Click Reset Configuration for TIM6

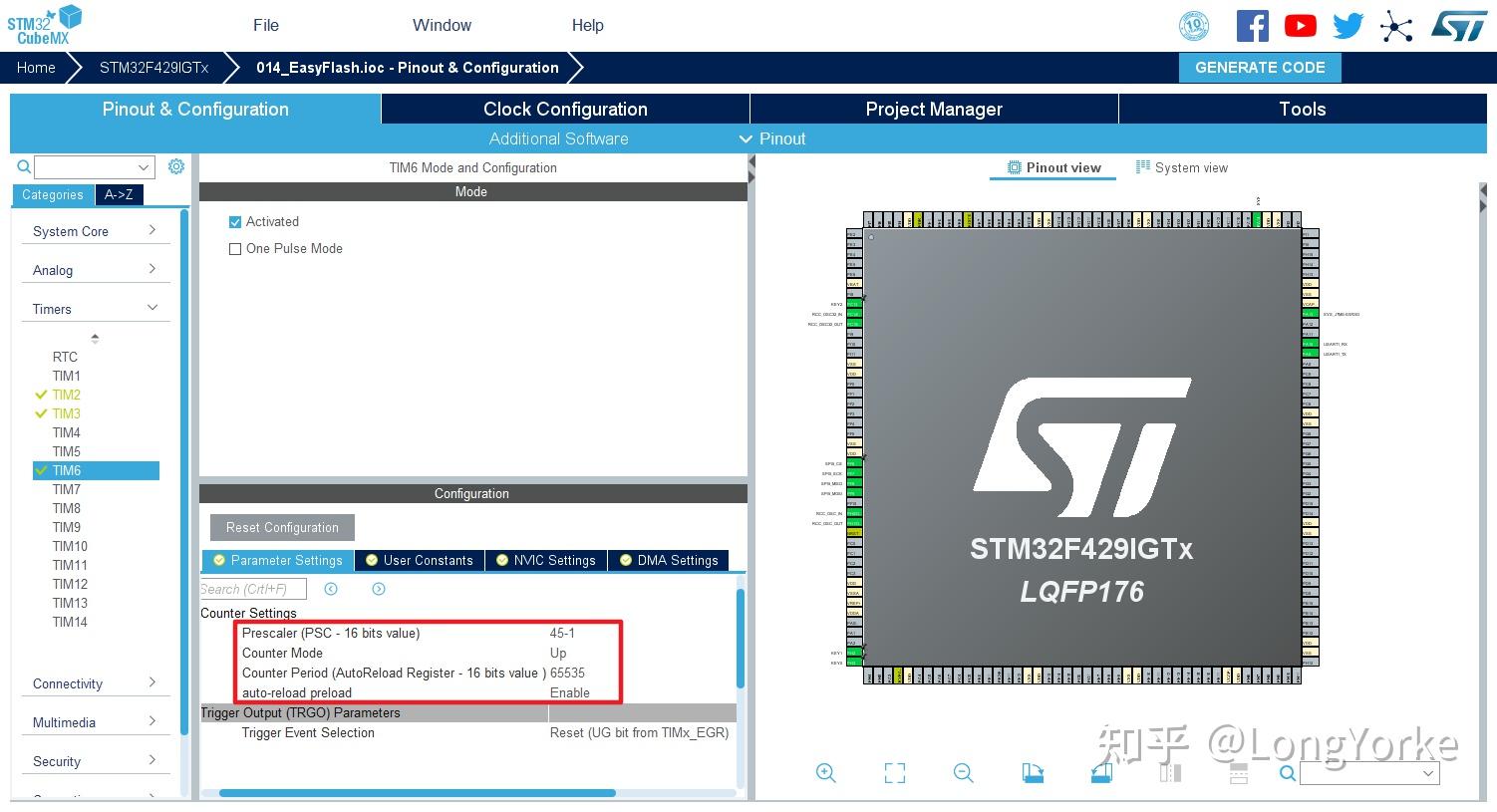coord(281,527)
